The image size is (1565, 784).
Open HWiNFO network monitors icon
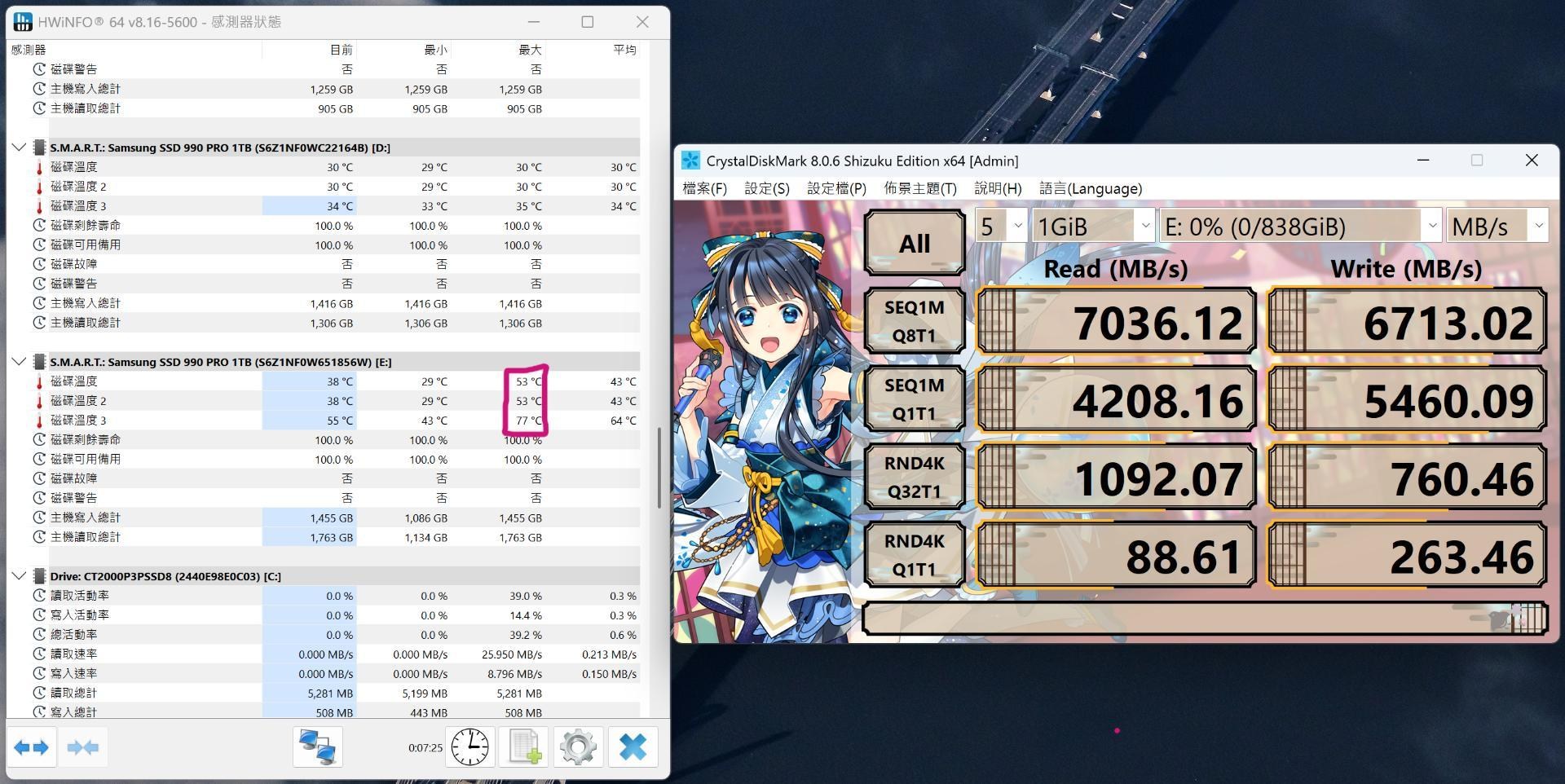318,747
